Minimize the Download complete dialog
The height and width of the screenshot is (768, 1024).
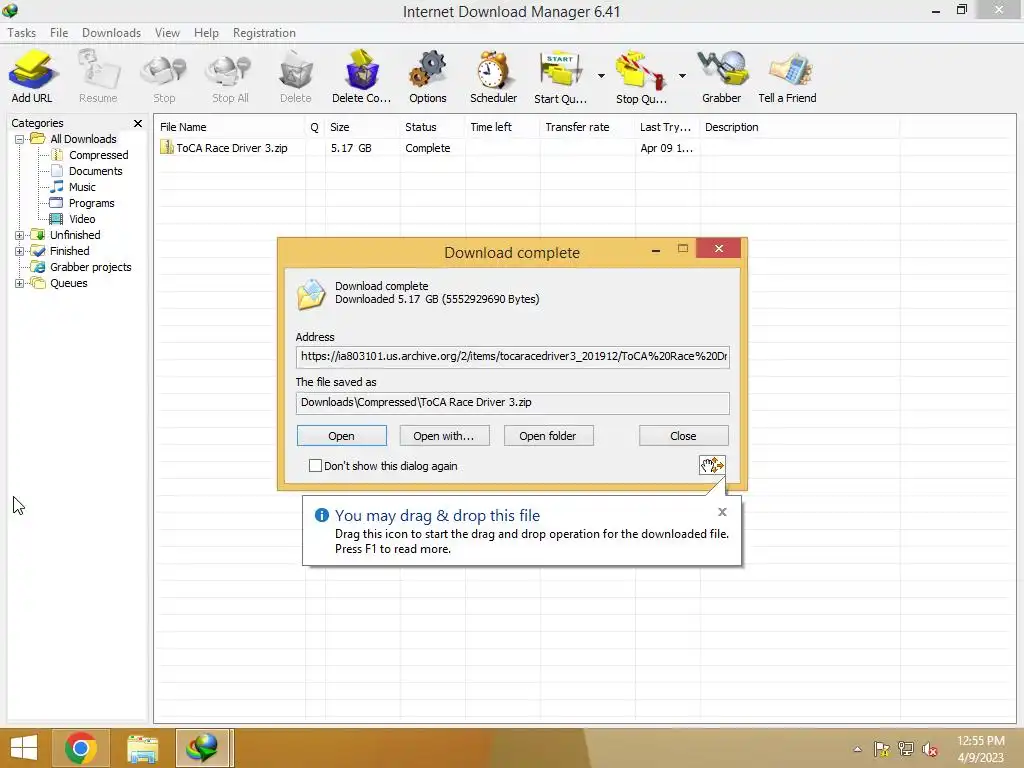(x=655, y=249)
